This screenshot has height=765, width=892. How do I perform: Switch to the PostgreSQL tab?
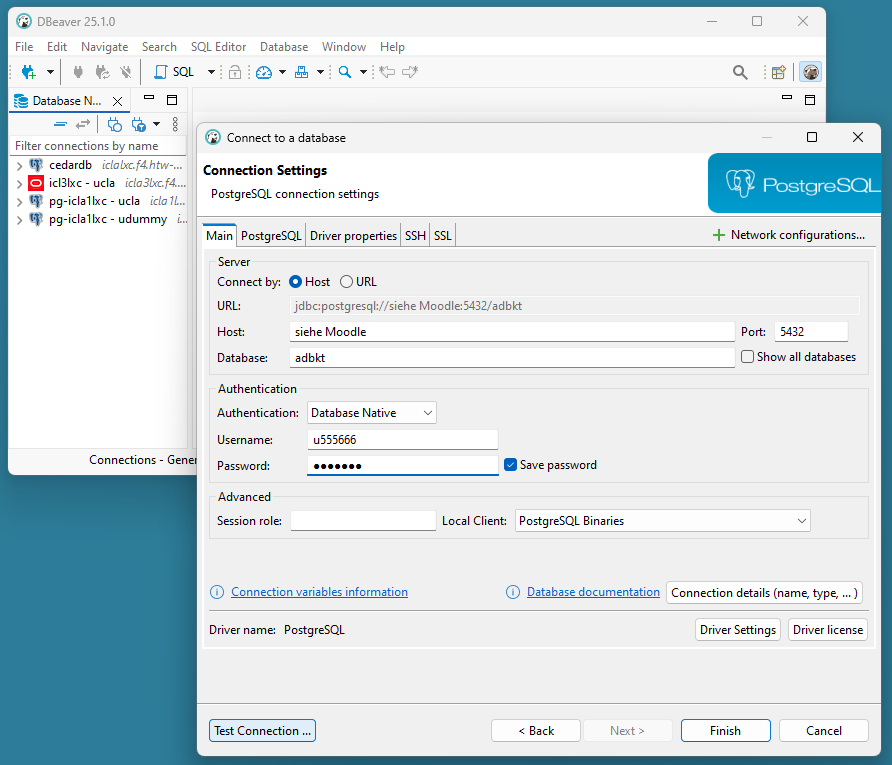pyautogui.click(x=271, y=235)
